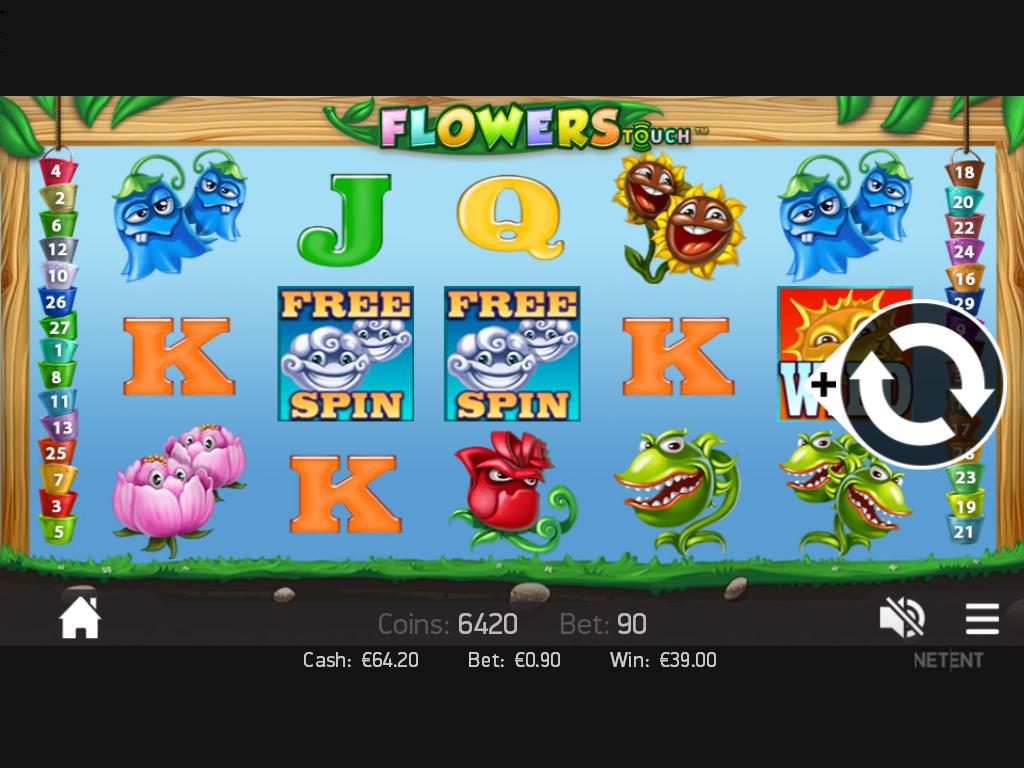The width and height of the screenshot is (1024, 768).
Task: Click the pink lotus flowers symbol
Action: 180,488
